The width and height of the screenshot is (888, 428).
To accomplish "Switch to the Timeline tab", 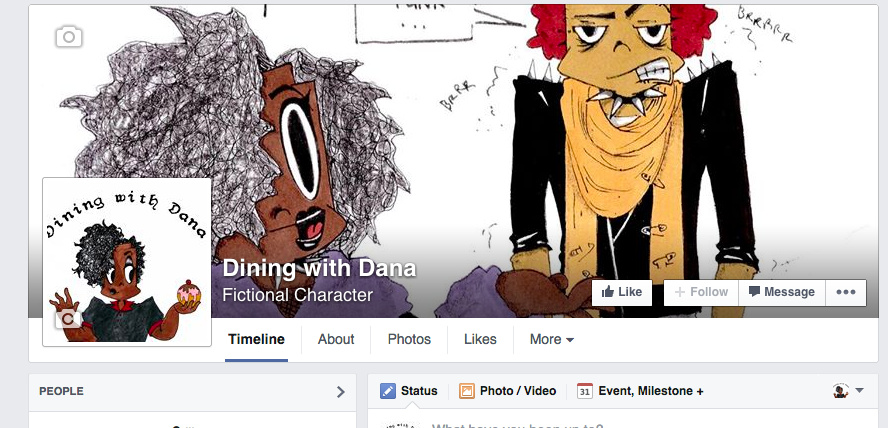I will tap(257, 339).
